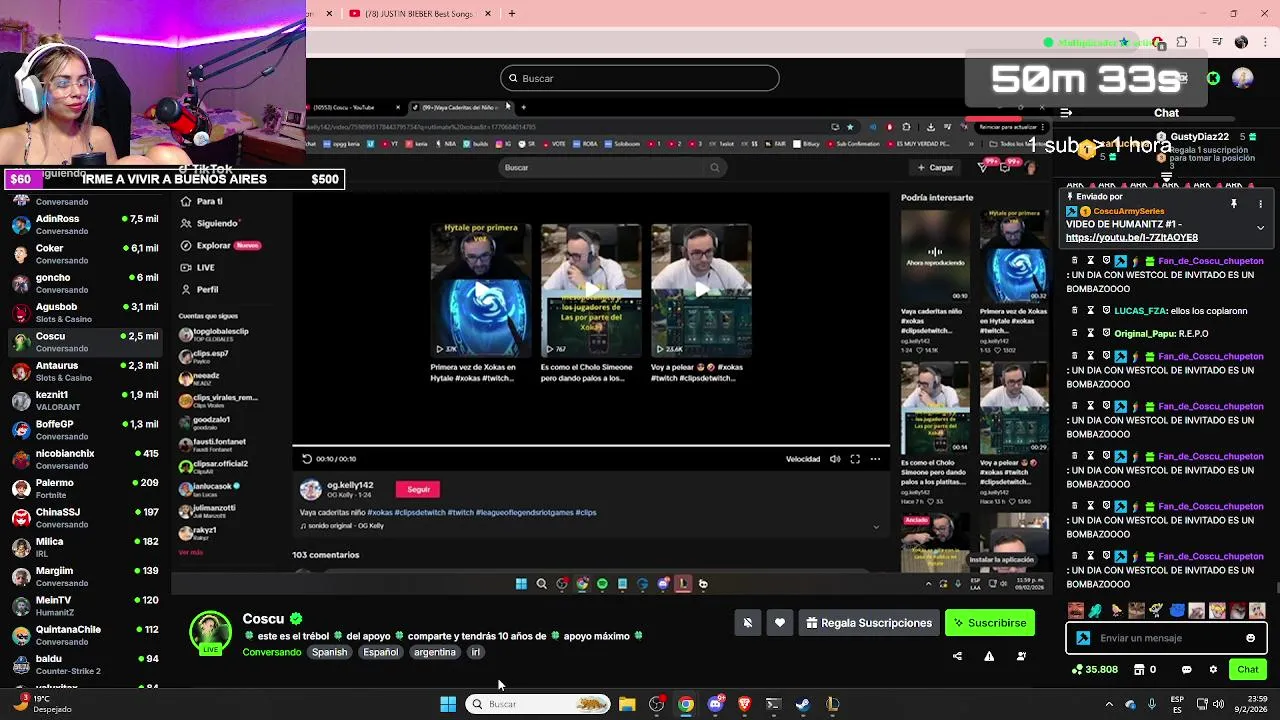Open the browser extensions puzzle icon
This screenshot has height=720, width=1280.
pos(1182,42)
